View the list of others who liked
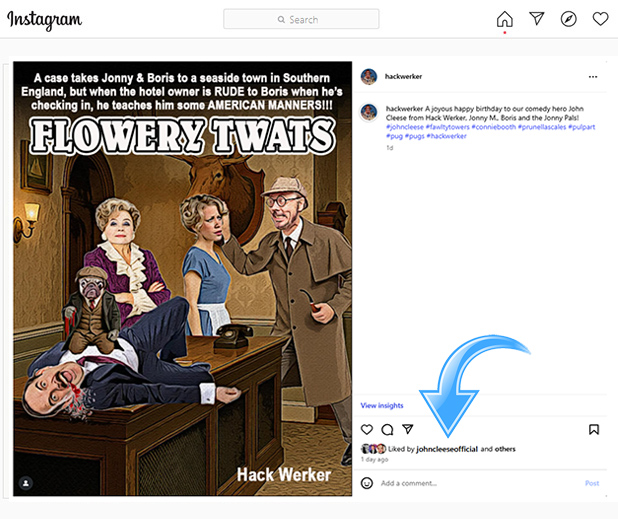 point(505,449)
